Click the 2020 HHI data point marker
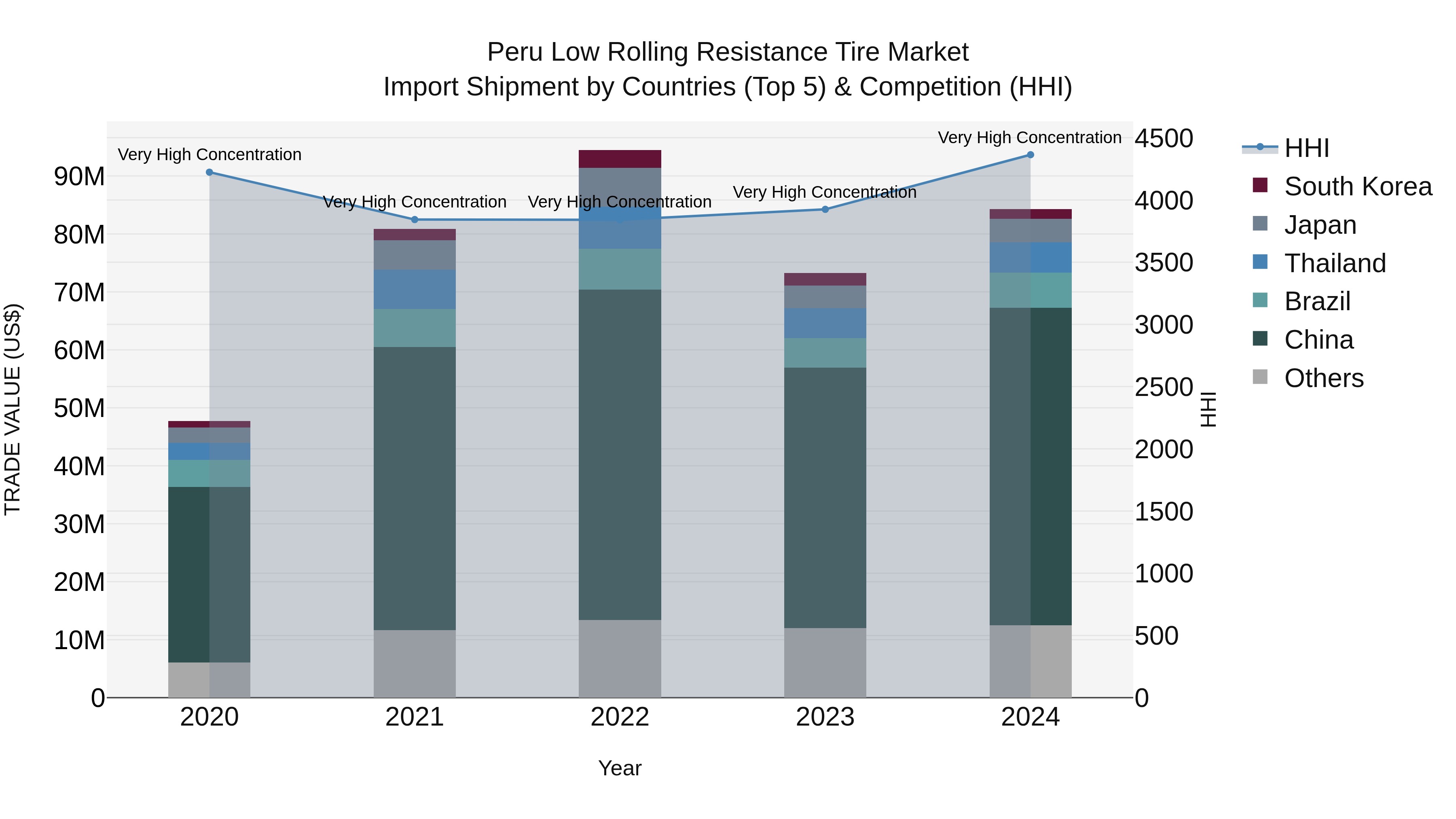Viewport: 1456px width, 819px height. tap(209, 172)
